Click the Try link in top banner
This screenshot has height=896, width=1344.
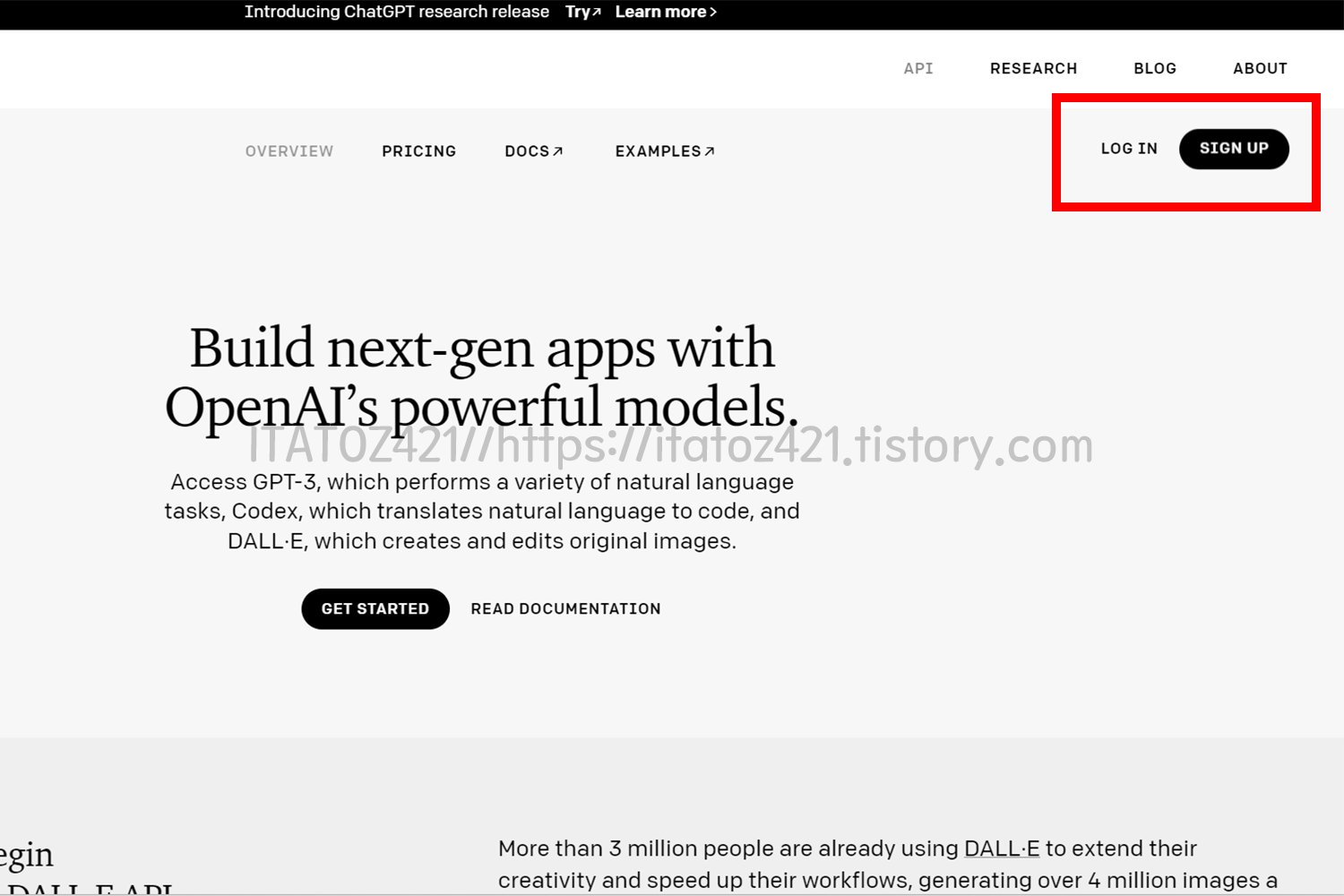pos(583,12)
